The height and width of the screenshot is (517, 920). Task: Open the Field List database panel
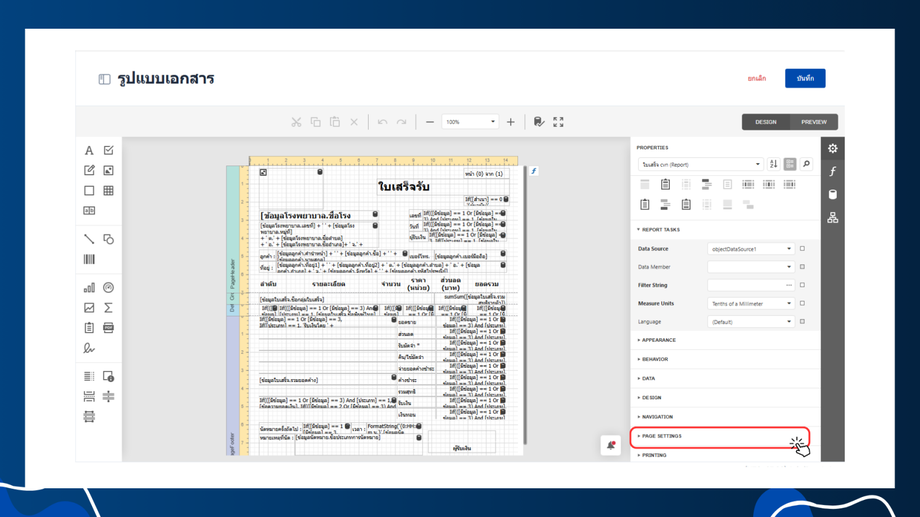pos(832,195)
